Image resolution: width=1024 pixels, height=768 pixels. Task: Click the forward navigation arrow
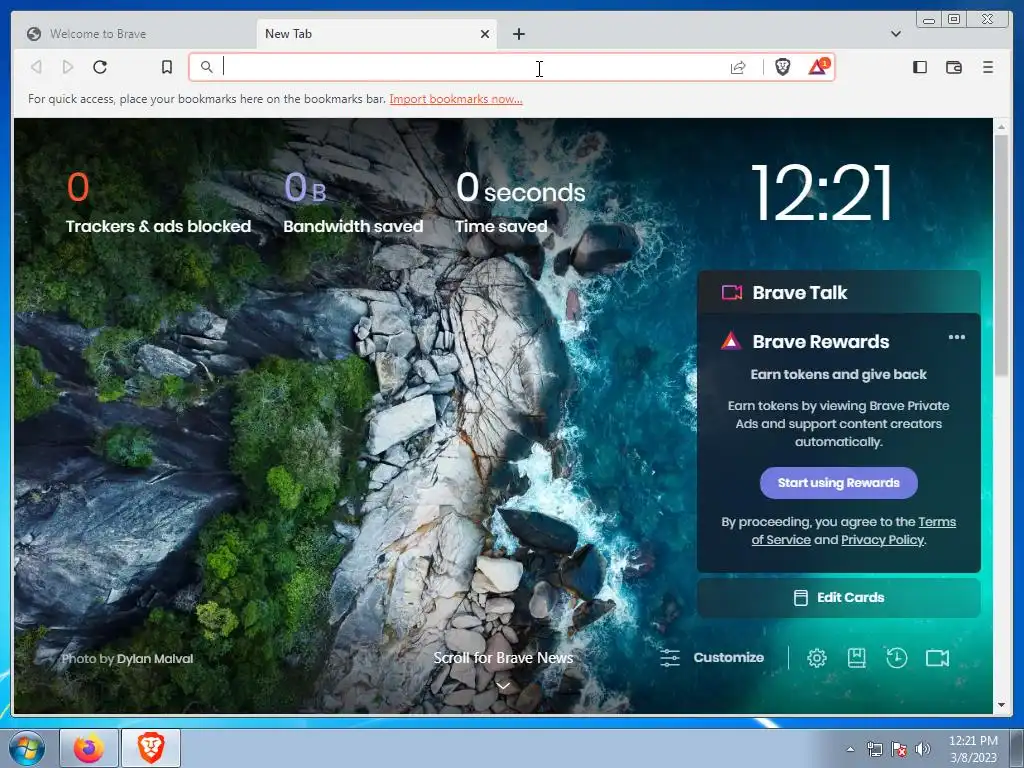68,67
